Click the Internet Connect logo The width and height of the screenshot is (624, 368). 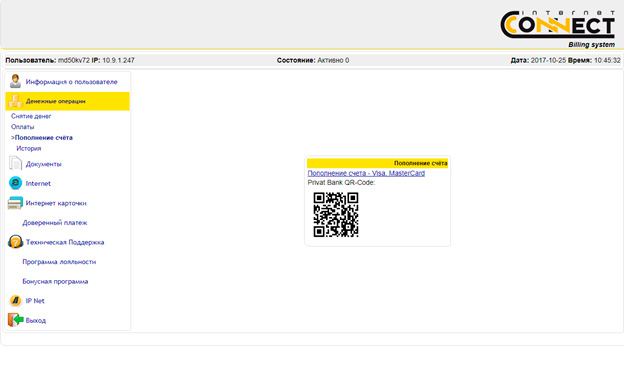[558, 25]
